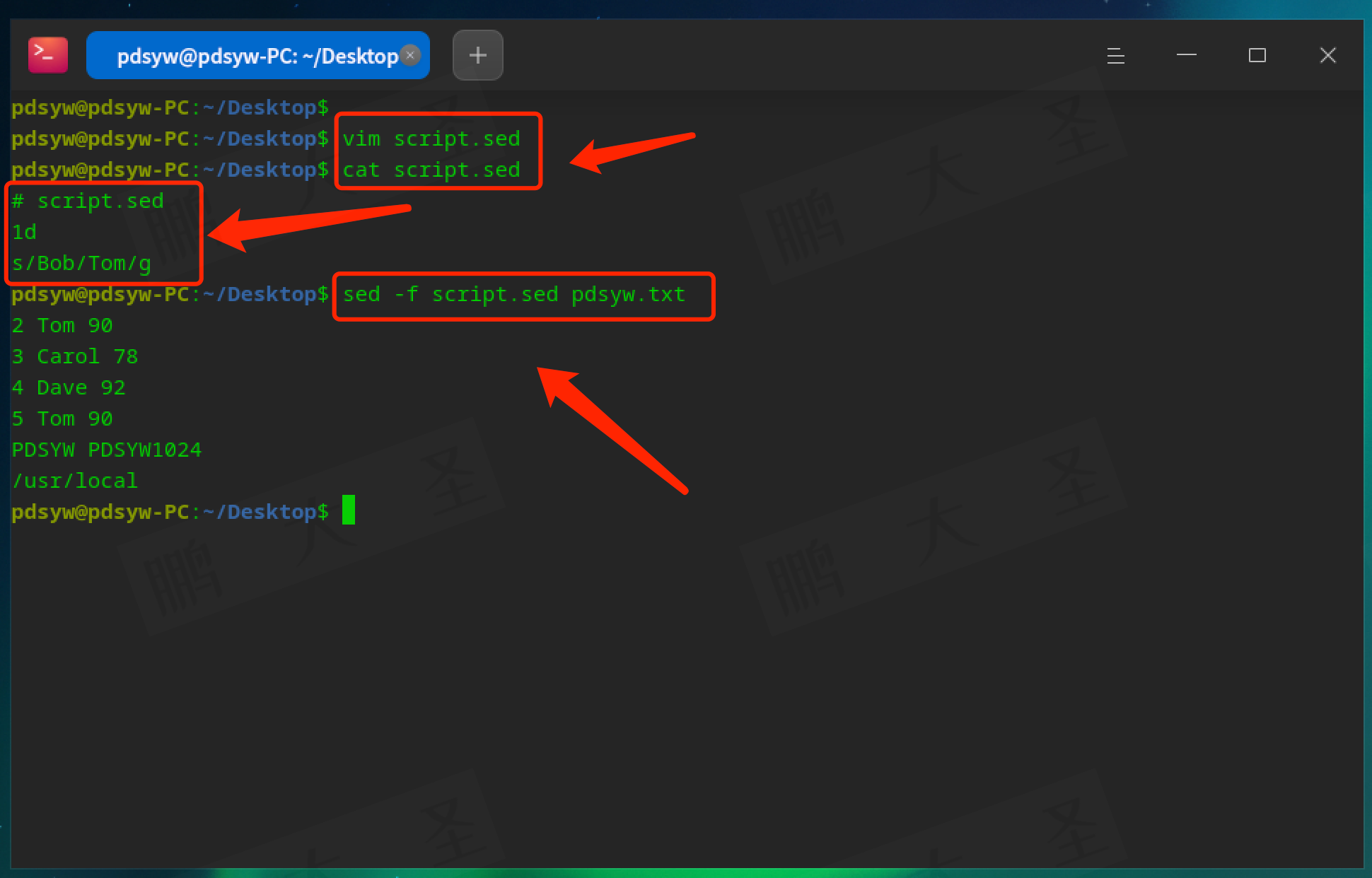
Task: Click the green cursor at the prompt
Action: pos(348,510)
